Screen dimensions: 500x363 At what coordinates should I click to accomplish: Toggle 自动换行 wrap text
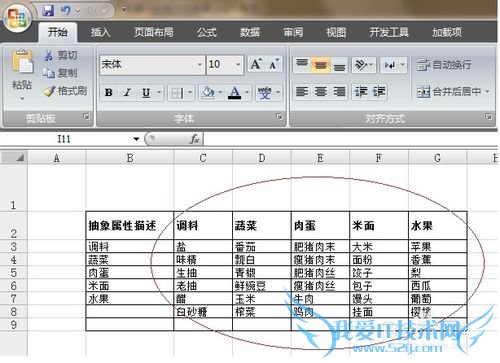click(444, 65)
